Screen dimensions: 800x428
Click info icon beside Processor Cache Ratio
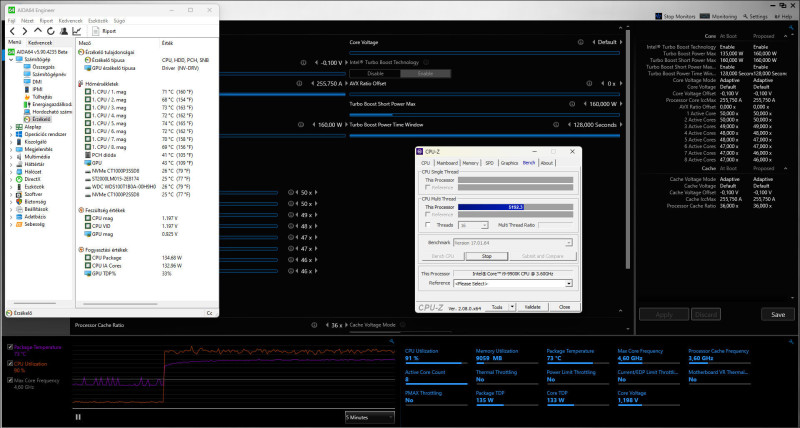tap(314, 325)
